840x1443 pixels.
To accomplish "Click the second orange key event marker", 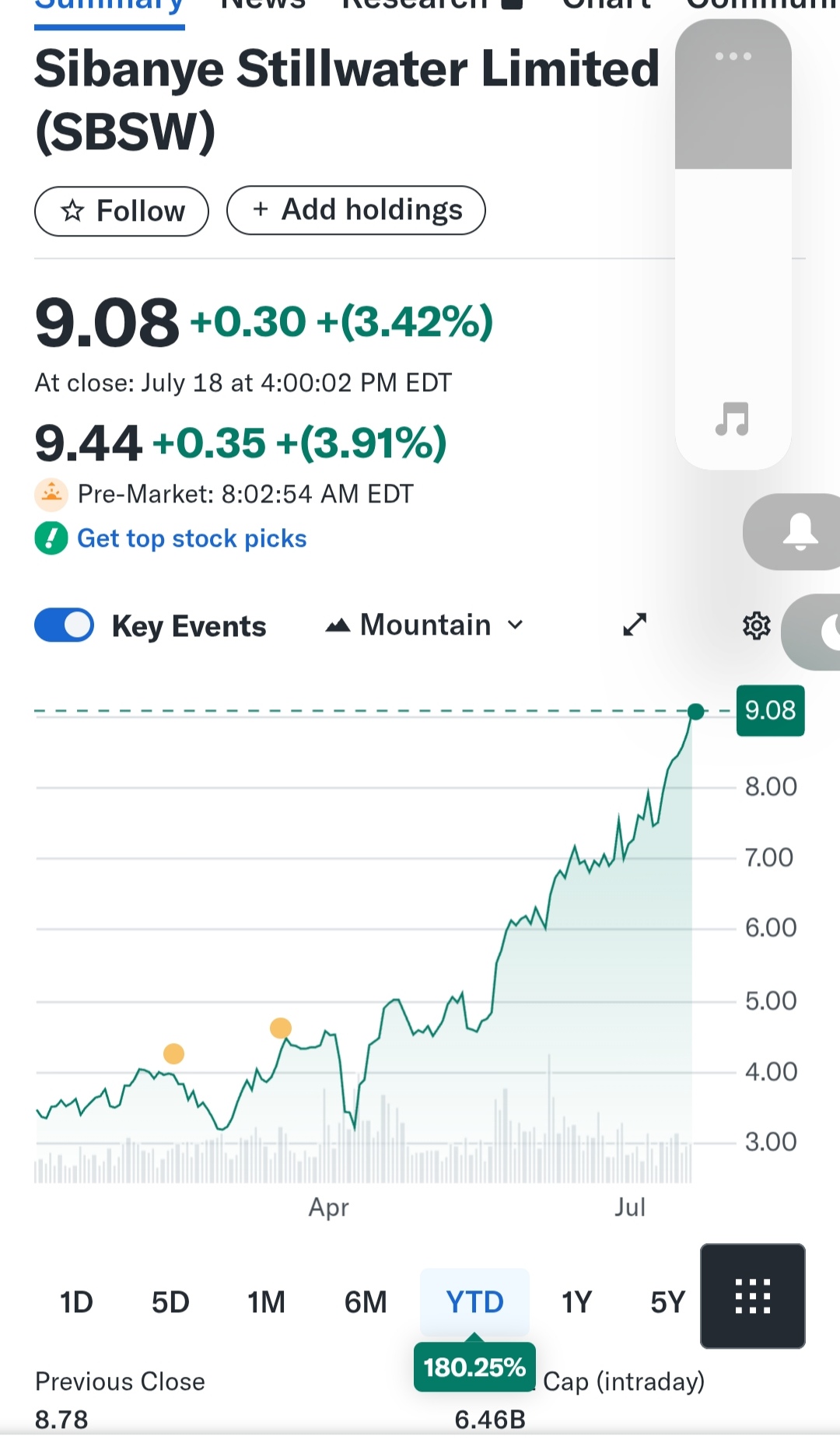I will pos(281,1028).
